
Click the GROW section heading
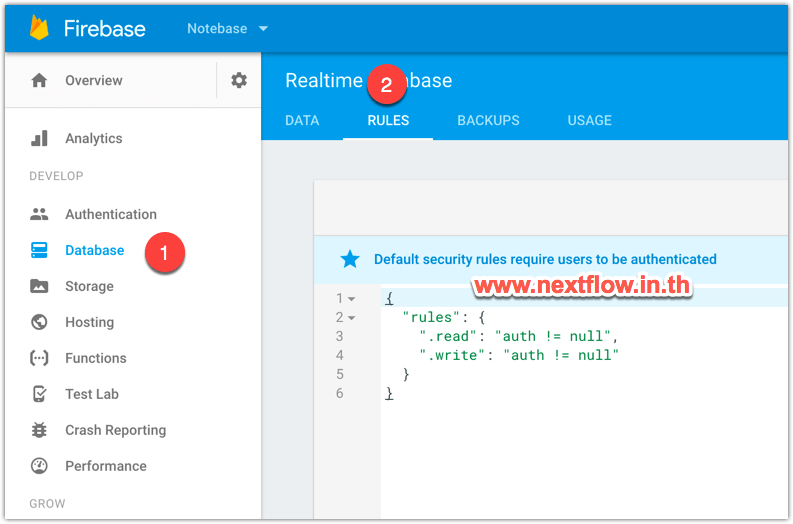tap(47, 504)
